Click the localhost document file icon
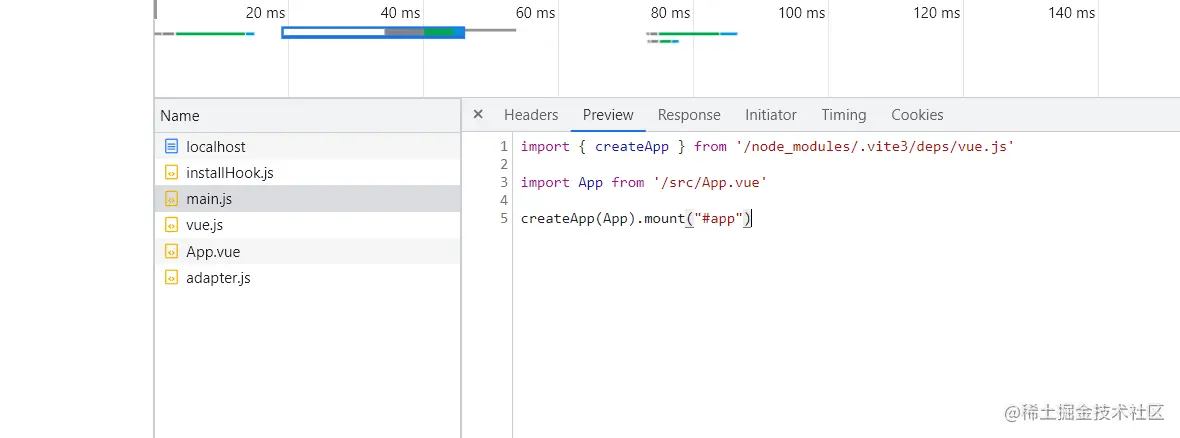The width and height of the screenshot is (1180, 438). 171,146
